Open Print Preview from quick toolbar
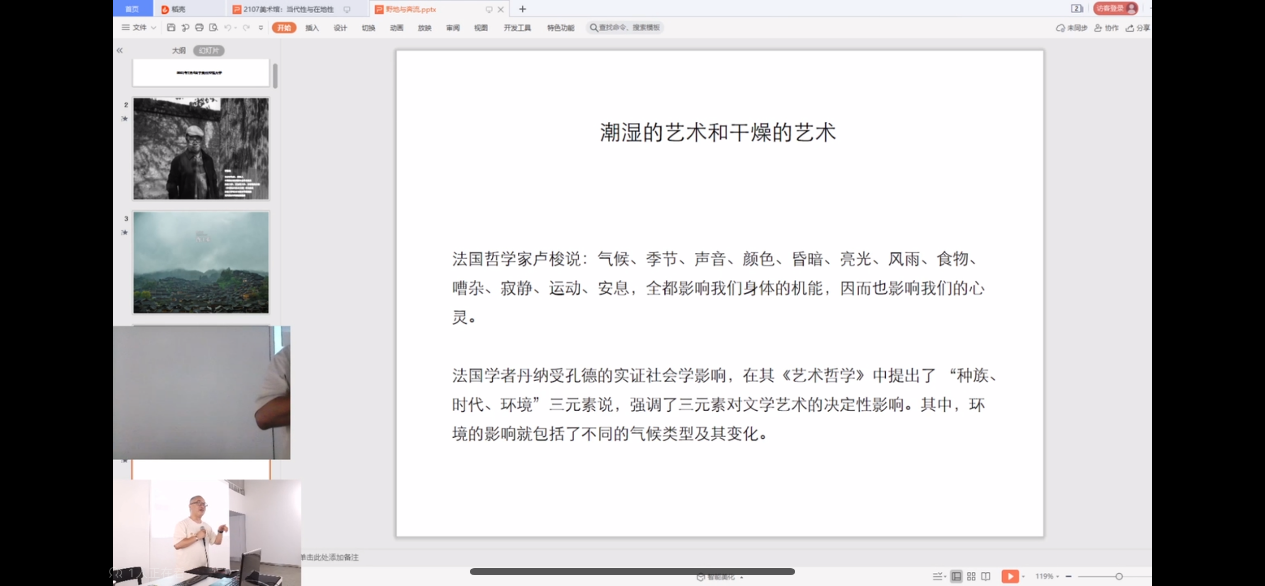1265x586 pixels. pyautogui.click(x=213, y=28)
